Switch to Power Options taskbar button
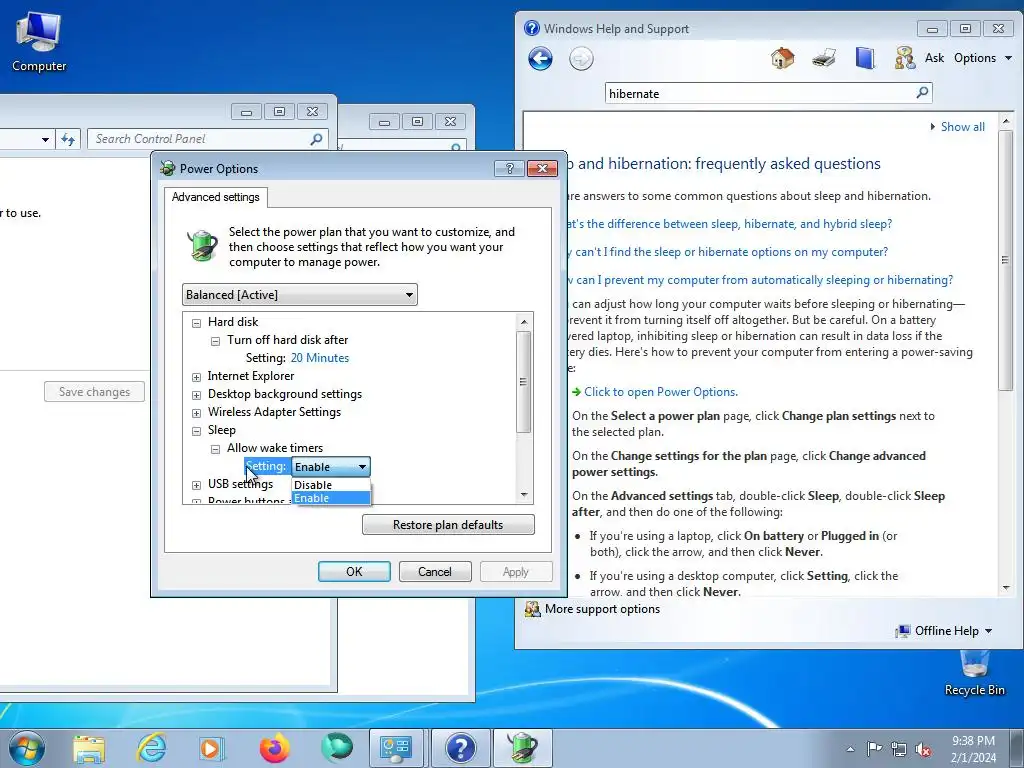1024x768 pixels. coord(522,748)
